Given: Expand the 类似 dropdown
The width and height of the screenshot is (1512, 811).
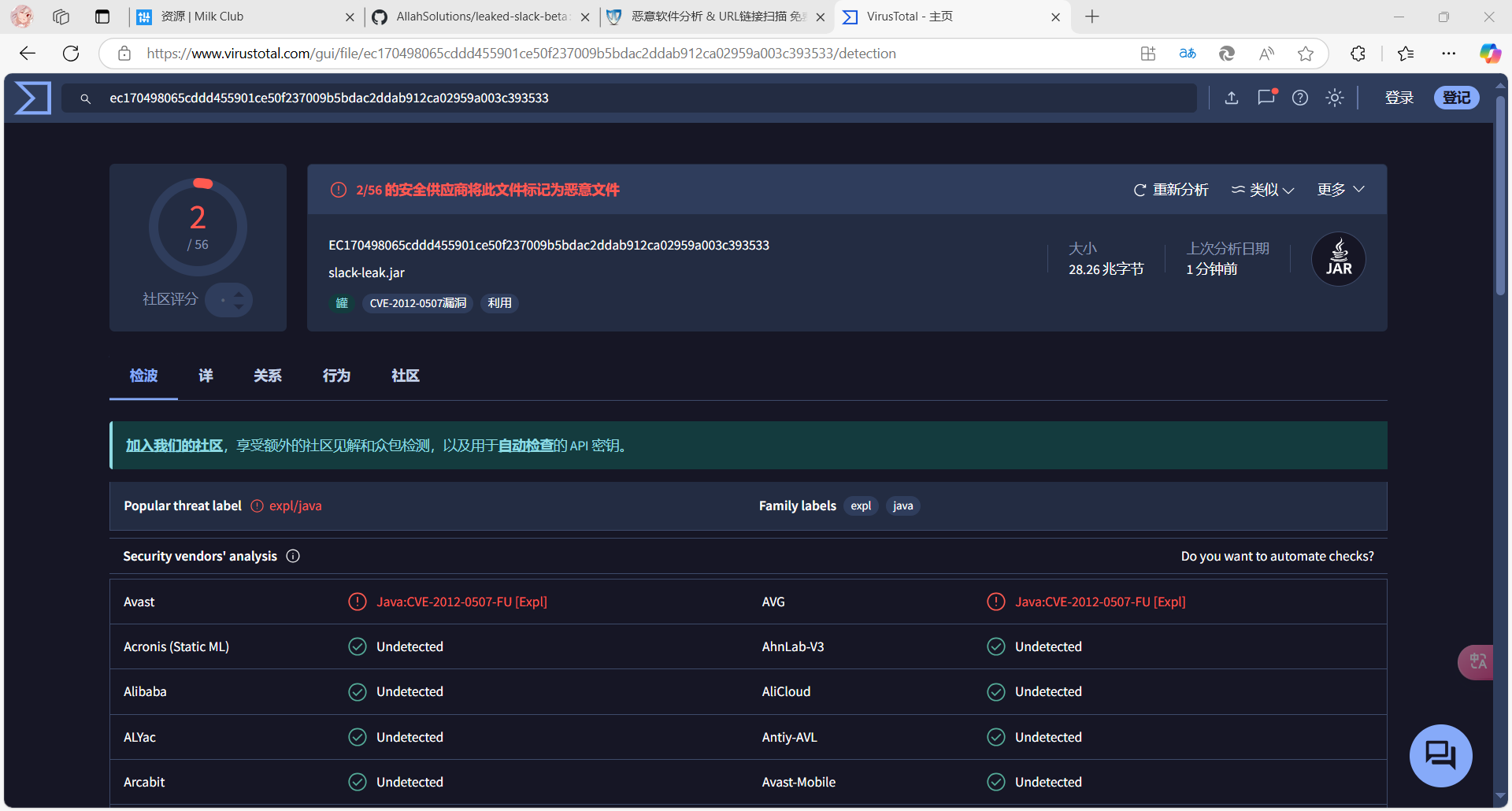Looking at the screenshot, I should (1263, 190).
